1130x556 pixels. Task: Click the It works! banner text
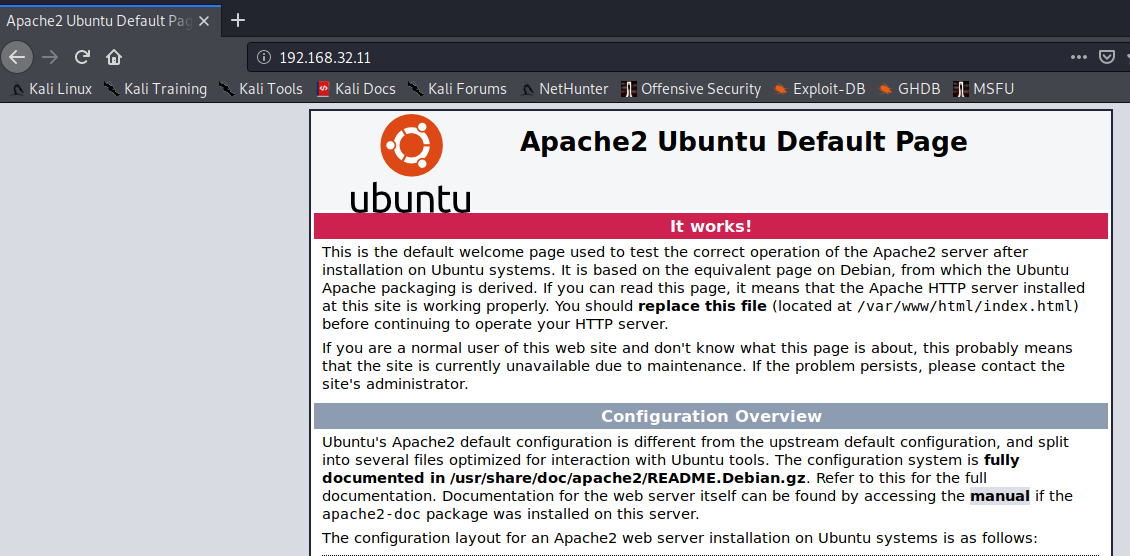point(711,226)
